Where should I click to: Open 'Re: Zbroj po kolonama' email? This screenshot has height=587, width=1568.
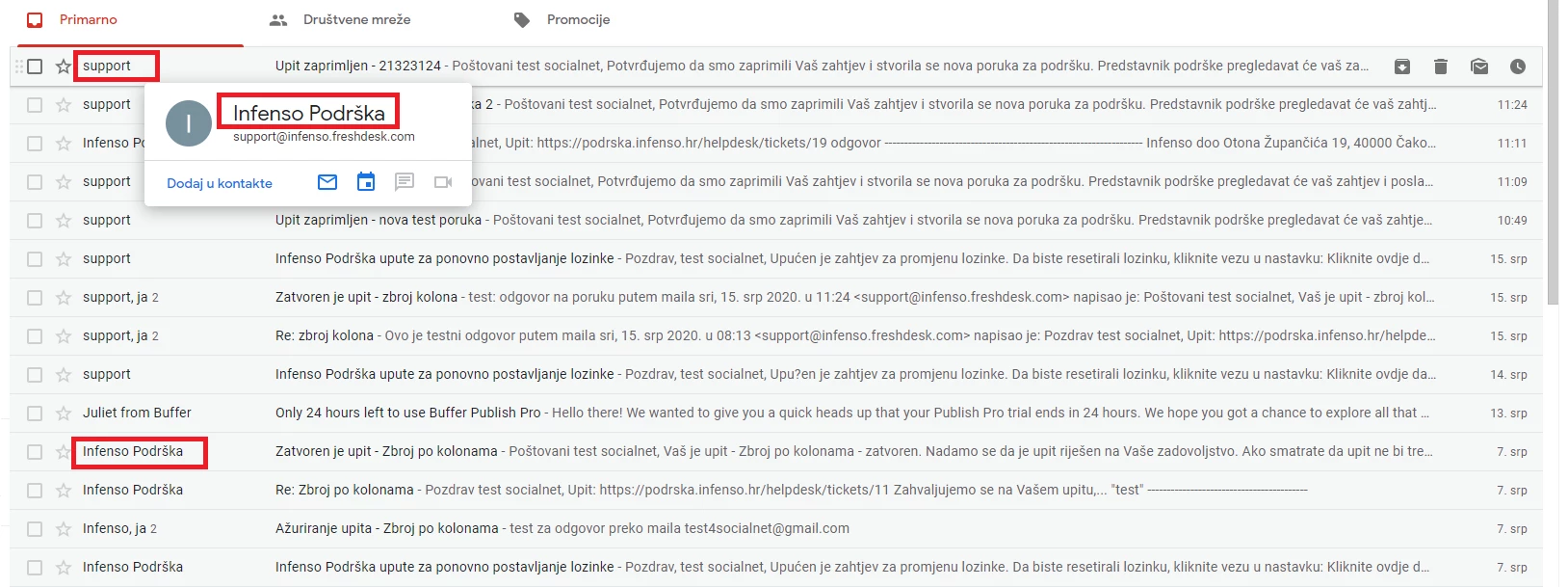point(776,491)
